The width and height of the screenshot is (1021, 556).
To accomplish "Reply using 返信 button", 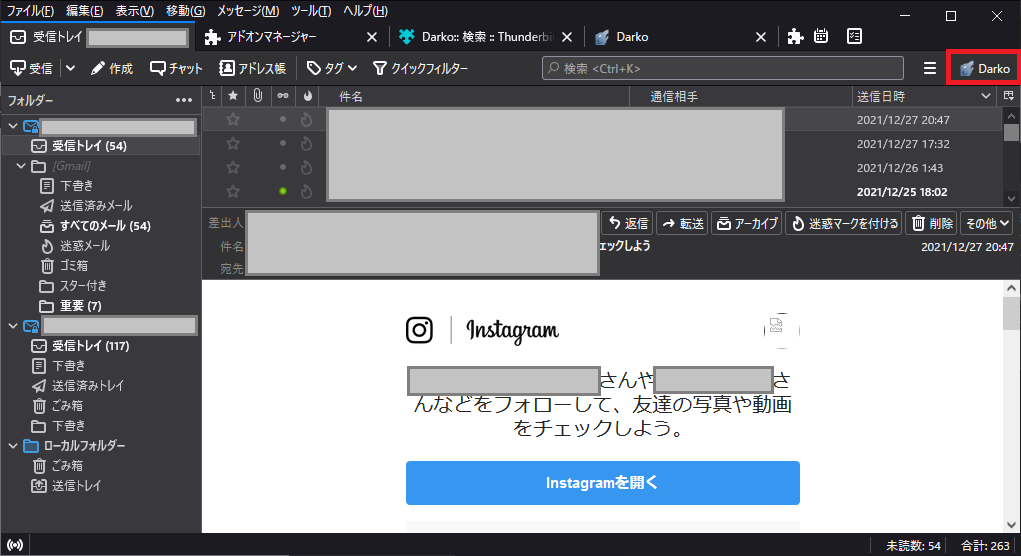I will pos(628,223).
